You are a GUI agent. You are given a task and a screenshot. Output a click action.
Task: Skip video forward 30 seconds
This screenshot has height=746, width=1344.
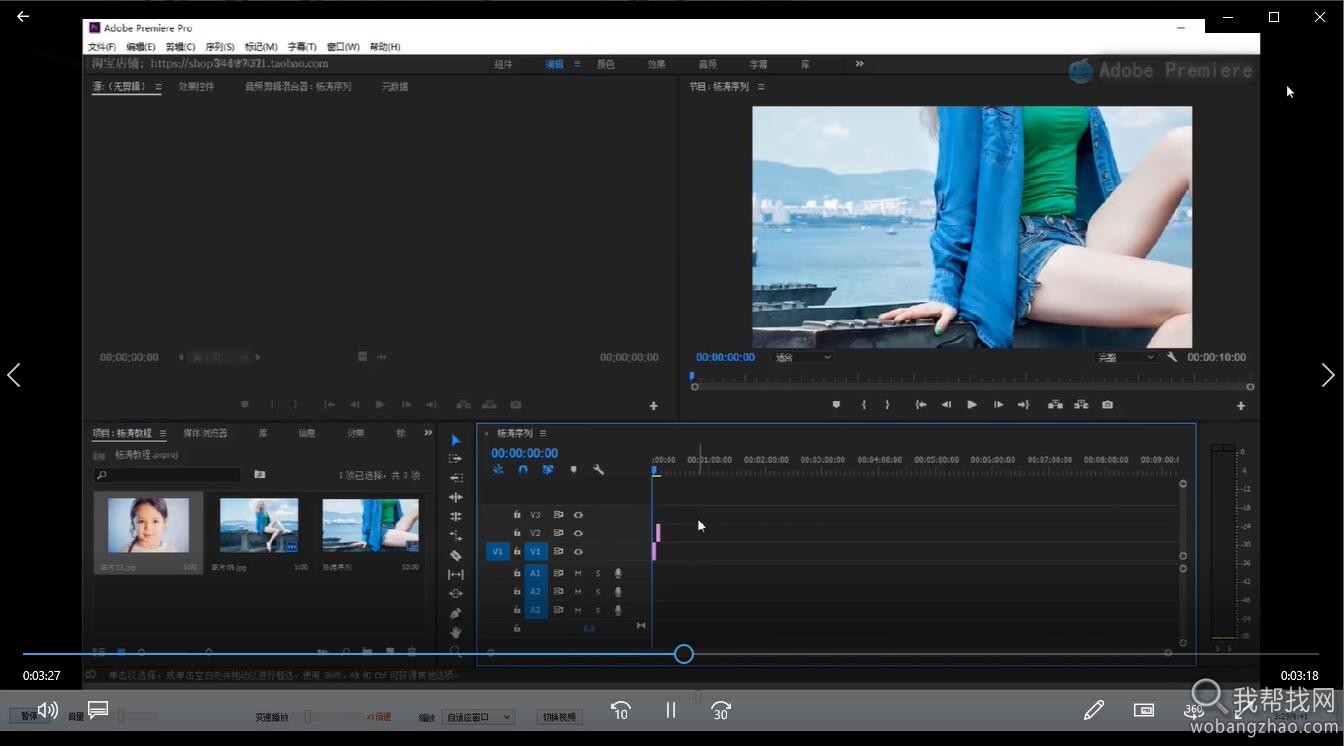(x=721, y=710)
